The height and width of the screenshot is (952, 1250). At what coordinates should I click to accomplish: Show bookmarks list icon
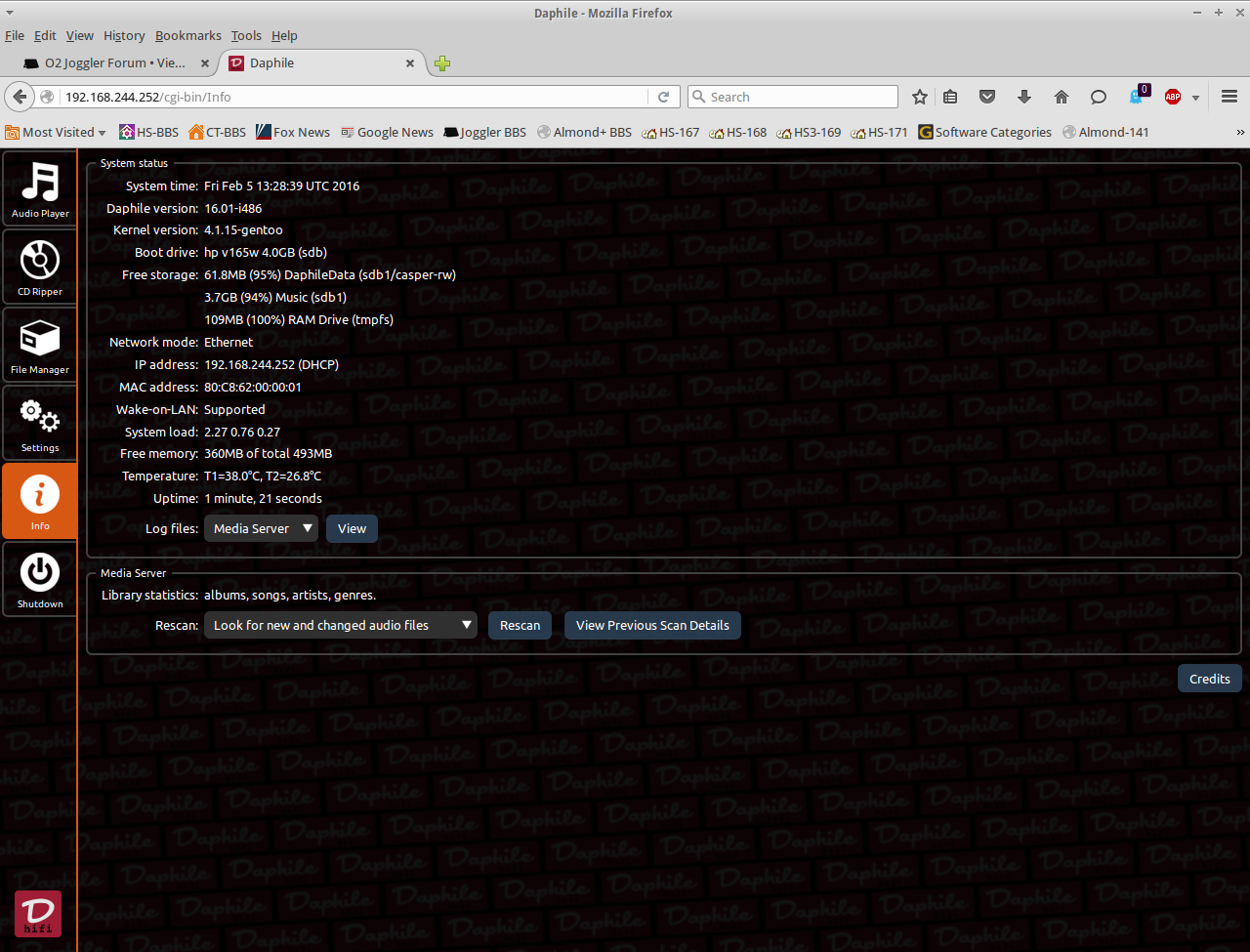click(x=950, y=97)
